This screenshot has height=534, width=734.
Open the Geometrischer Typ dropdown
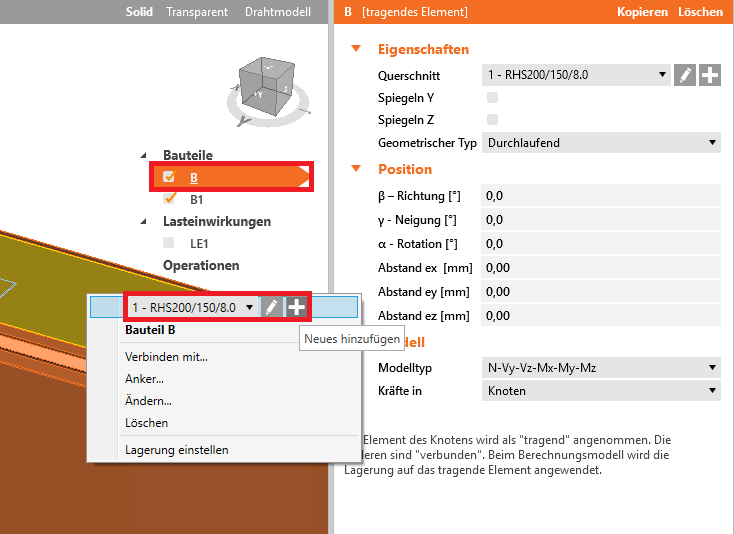click(601, 142)
